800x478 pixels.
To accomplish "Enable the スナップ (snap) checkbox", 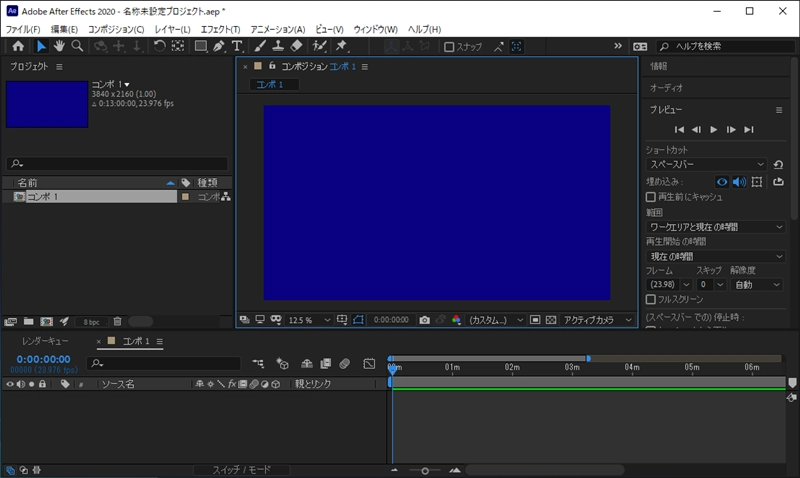I will tap(450, 46).
